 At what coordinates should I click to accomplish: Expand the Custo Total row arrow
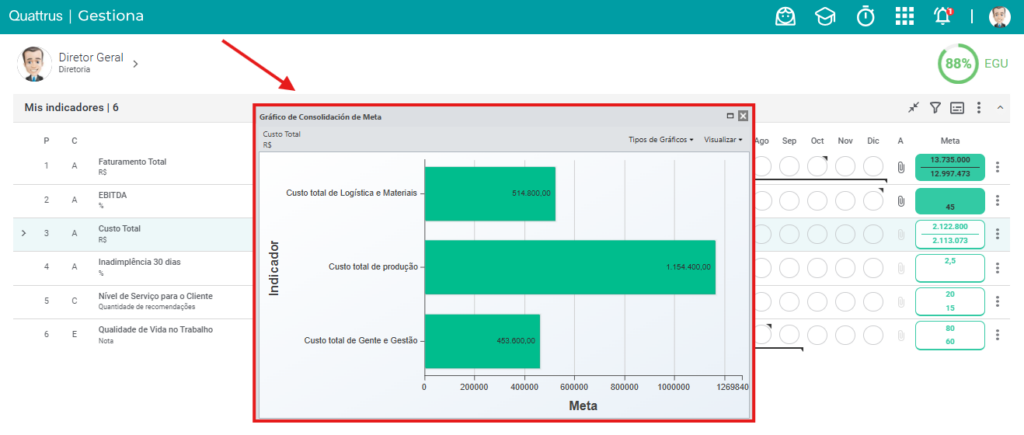(x=24, y=233)
